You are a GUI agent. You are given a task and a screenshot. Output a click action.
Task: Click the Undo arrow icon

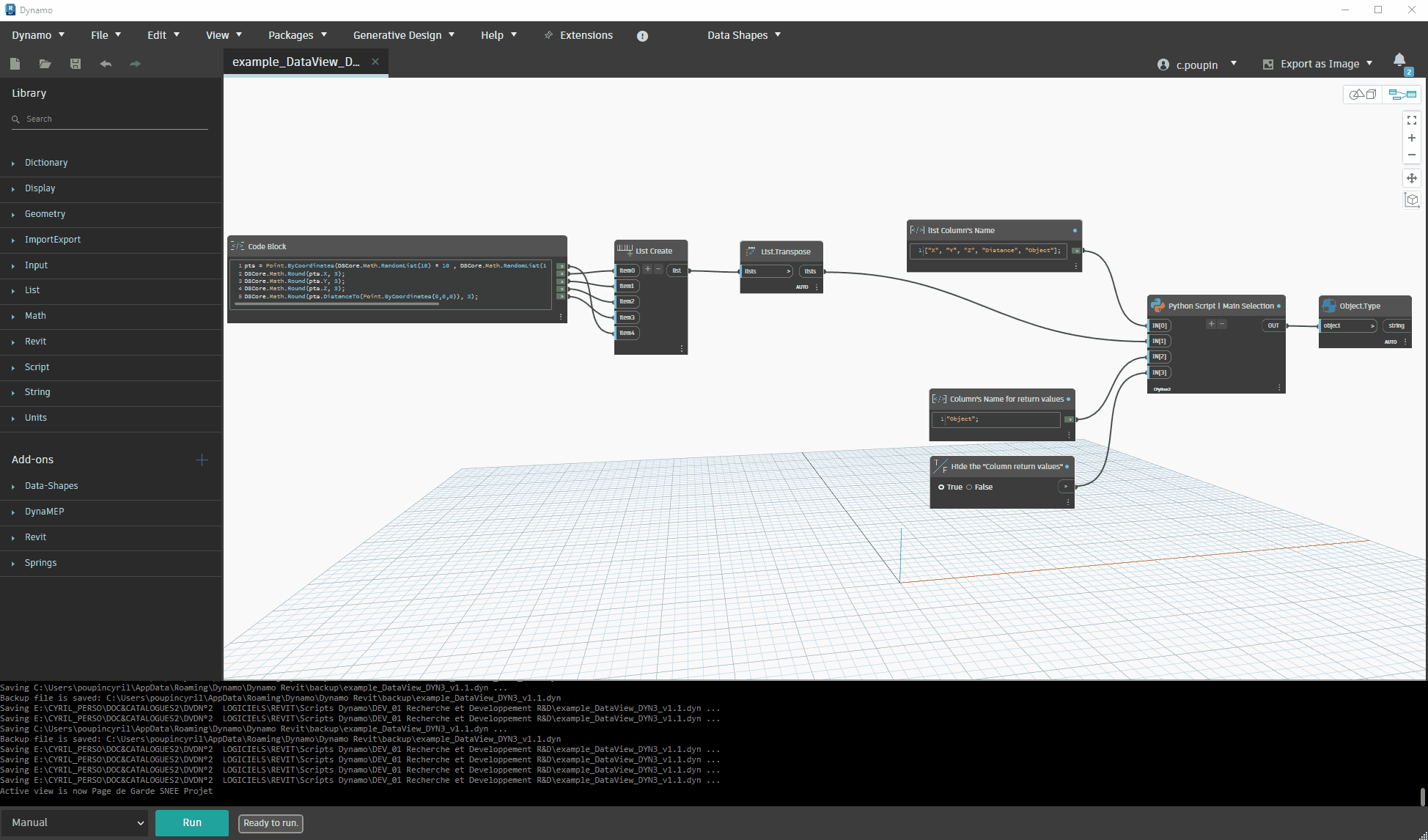point(106,64)
